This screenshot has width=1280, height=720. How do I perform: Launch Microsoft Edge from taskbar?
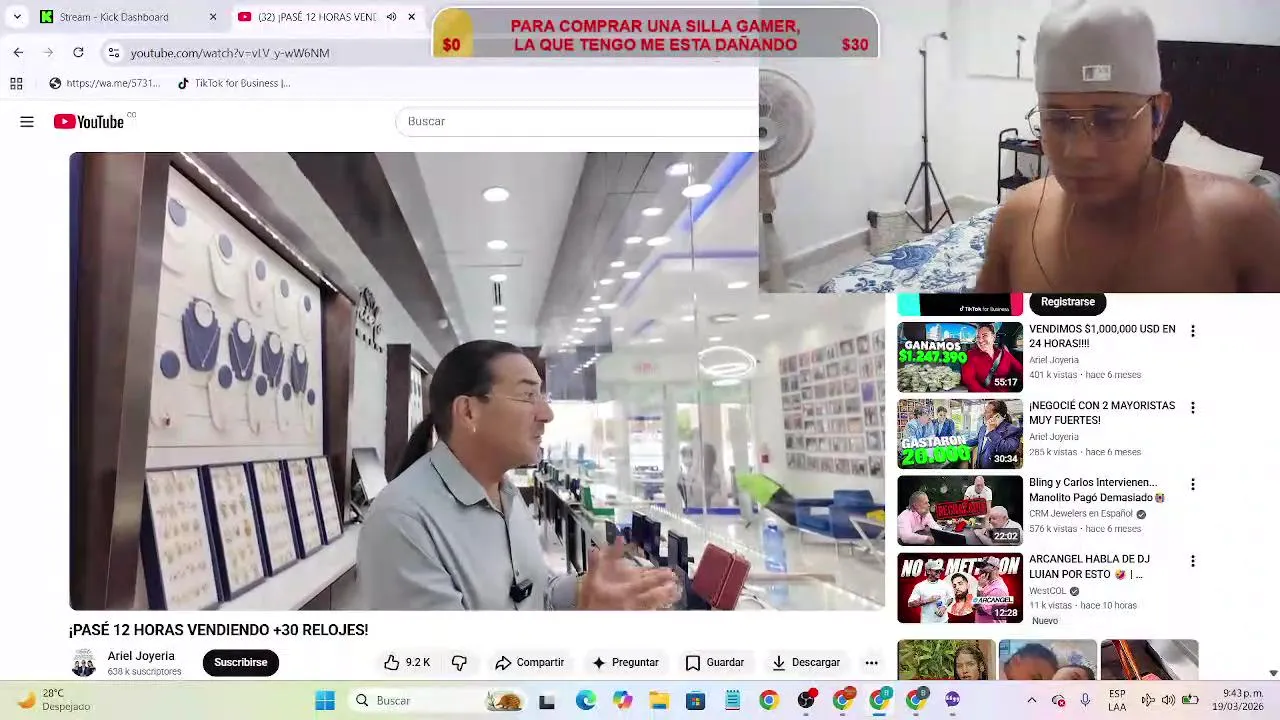tap(585, 701)
